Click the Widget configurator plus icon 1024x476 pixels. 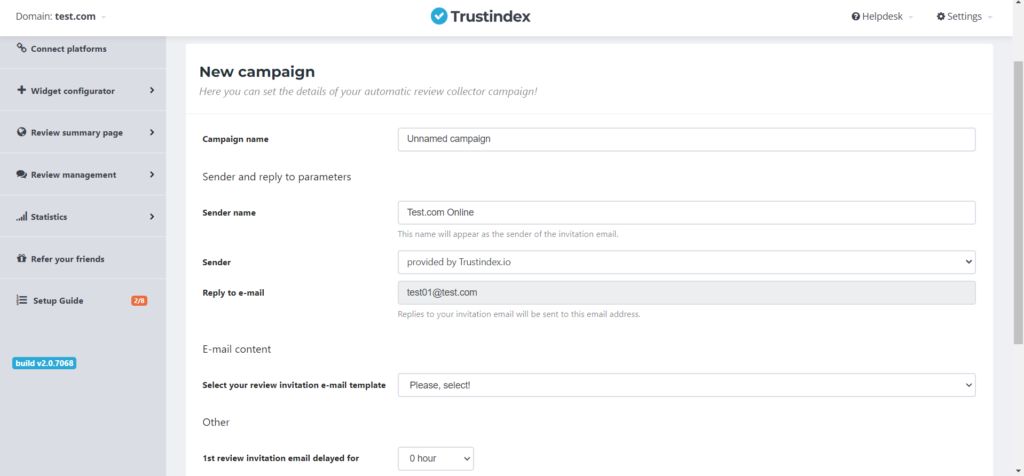coord(22,90)
